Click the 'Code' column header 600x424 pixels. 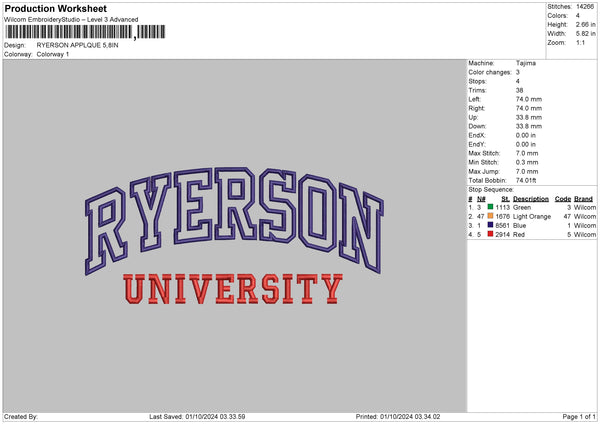563,199
